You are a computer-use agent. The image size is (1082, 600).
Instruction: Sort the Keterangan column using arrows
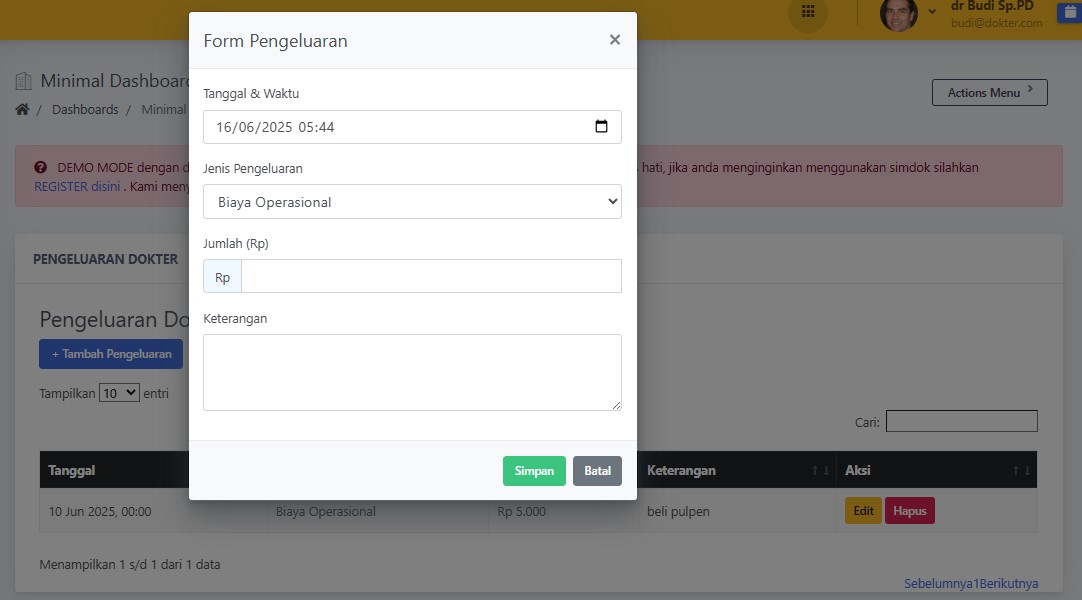pos(820,470)
